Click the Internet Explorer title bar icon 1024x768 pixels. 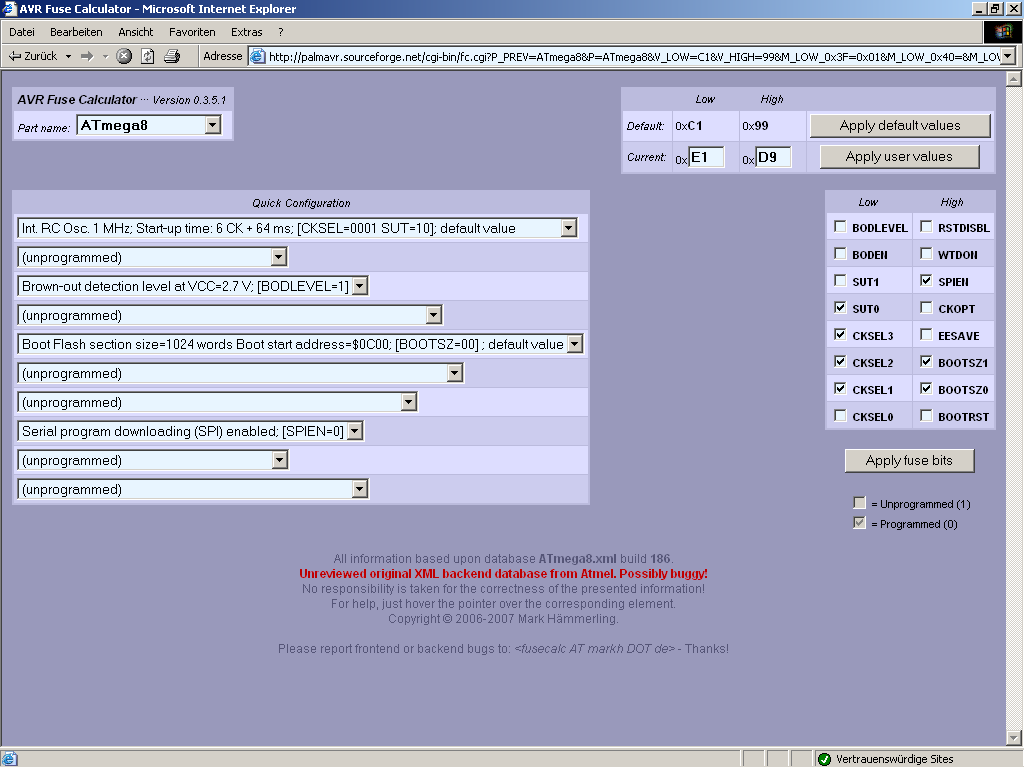(x=9, y=8)
